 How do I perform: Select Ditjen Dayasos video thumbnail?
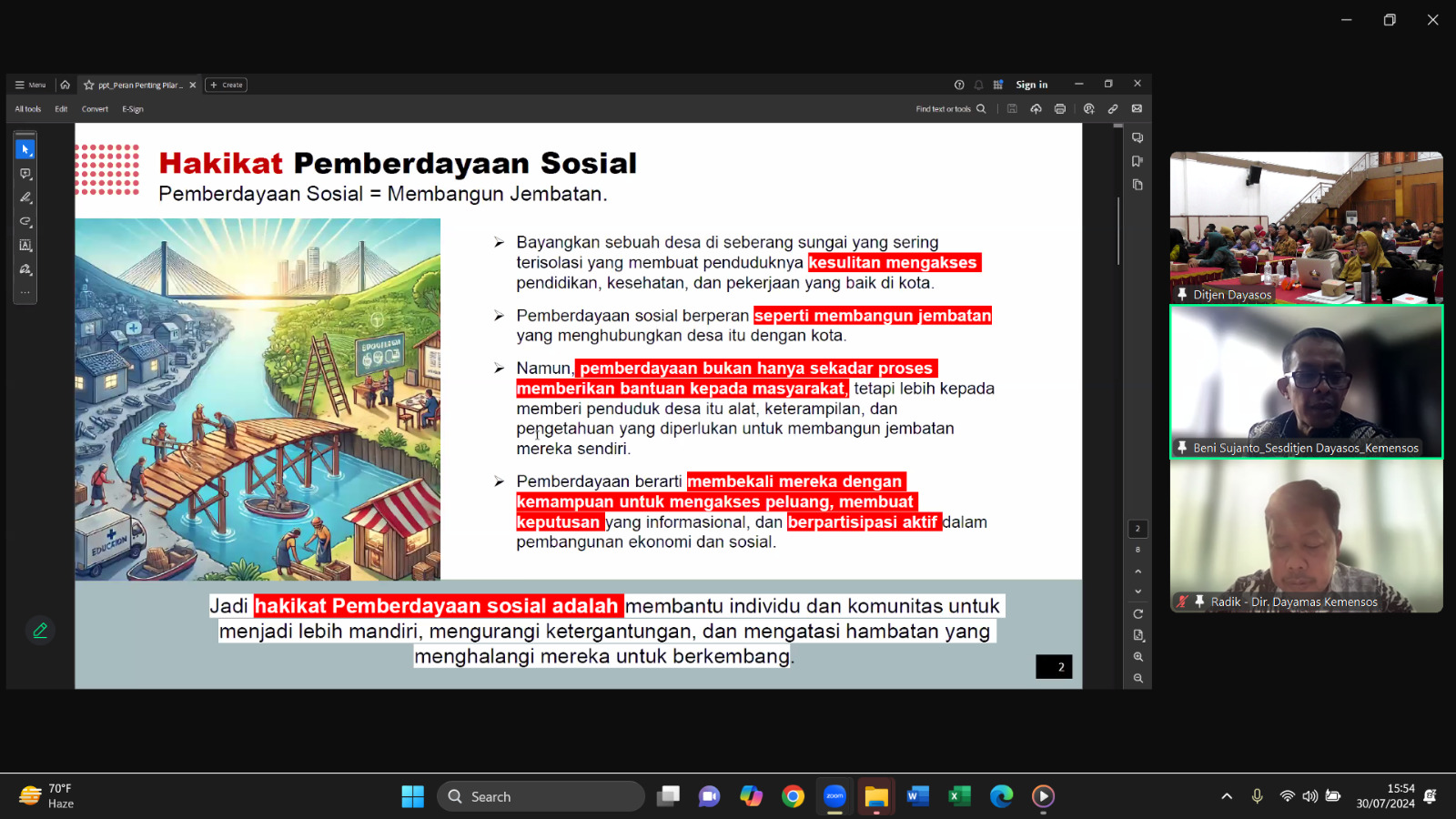(1306, 227)
